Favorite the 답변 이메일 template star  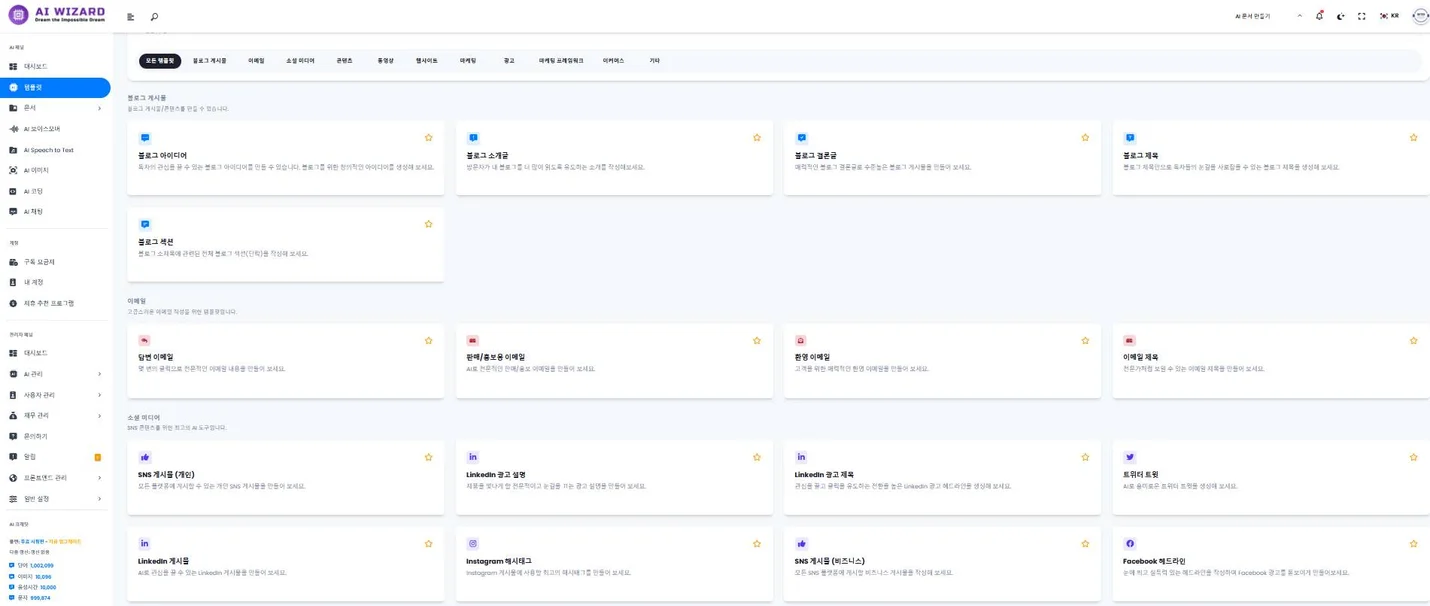pyautogui.click(x=428, y=340)
